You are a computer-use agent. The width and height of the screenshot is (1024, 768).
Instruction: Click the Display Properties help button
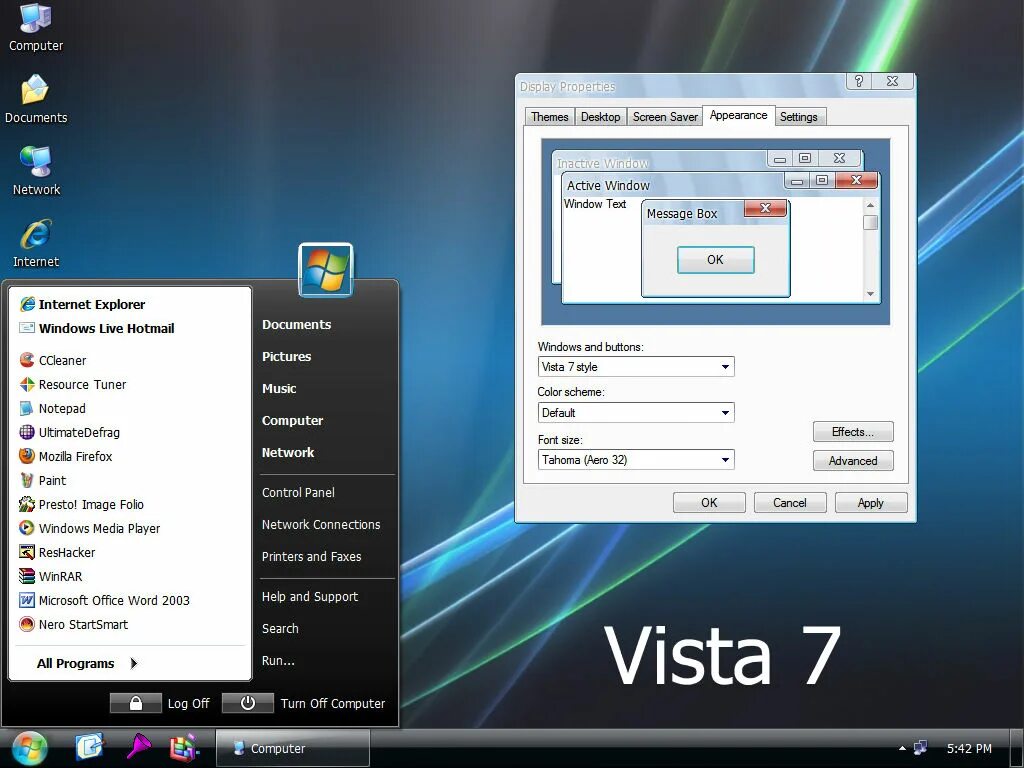tap(859, 81)
